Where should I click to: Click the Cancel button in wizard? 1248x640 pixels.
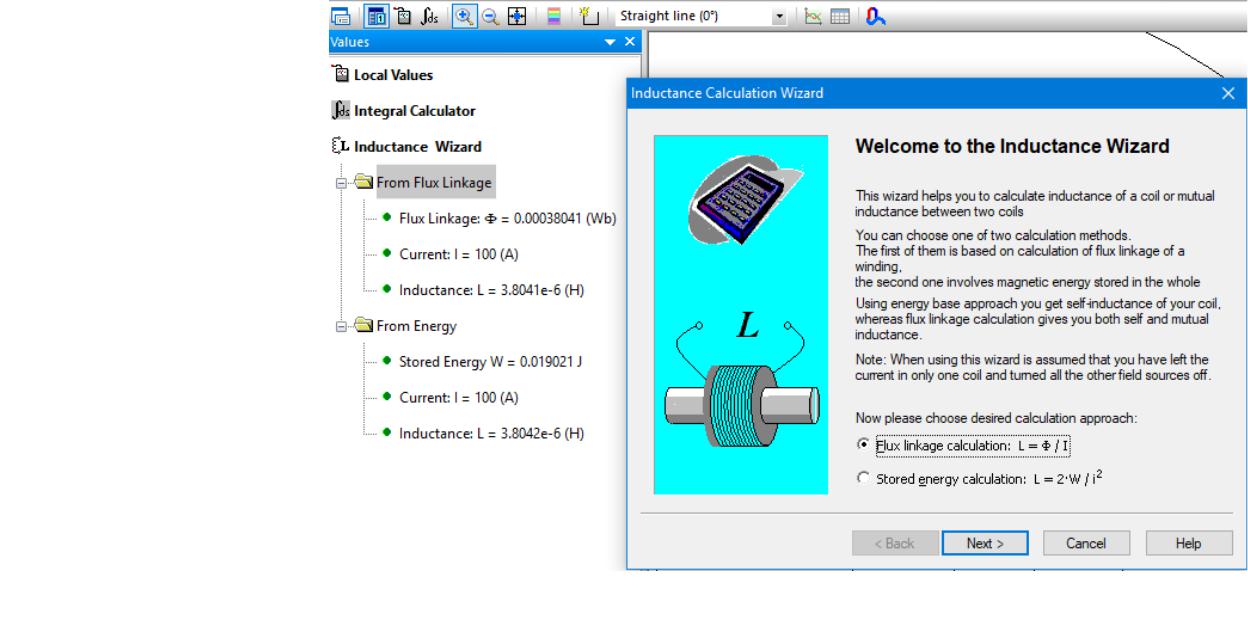point(1086,543)
